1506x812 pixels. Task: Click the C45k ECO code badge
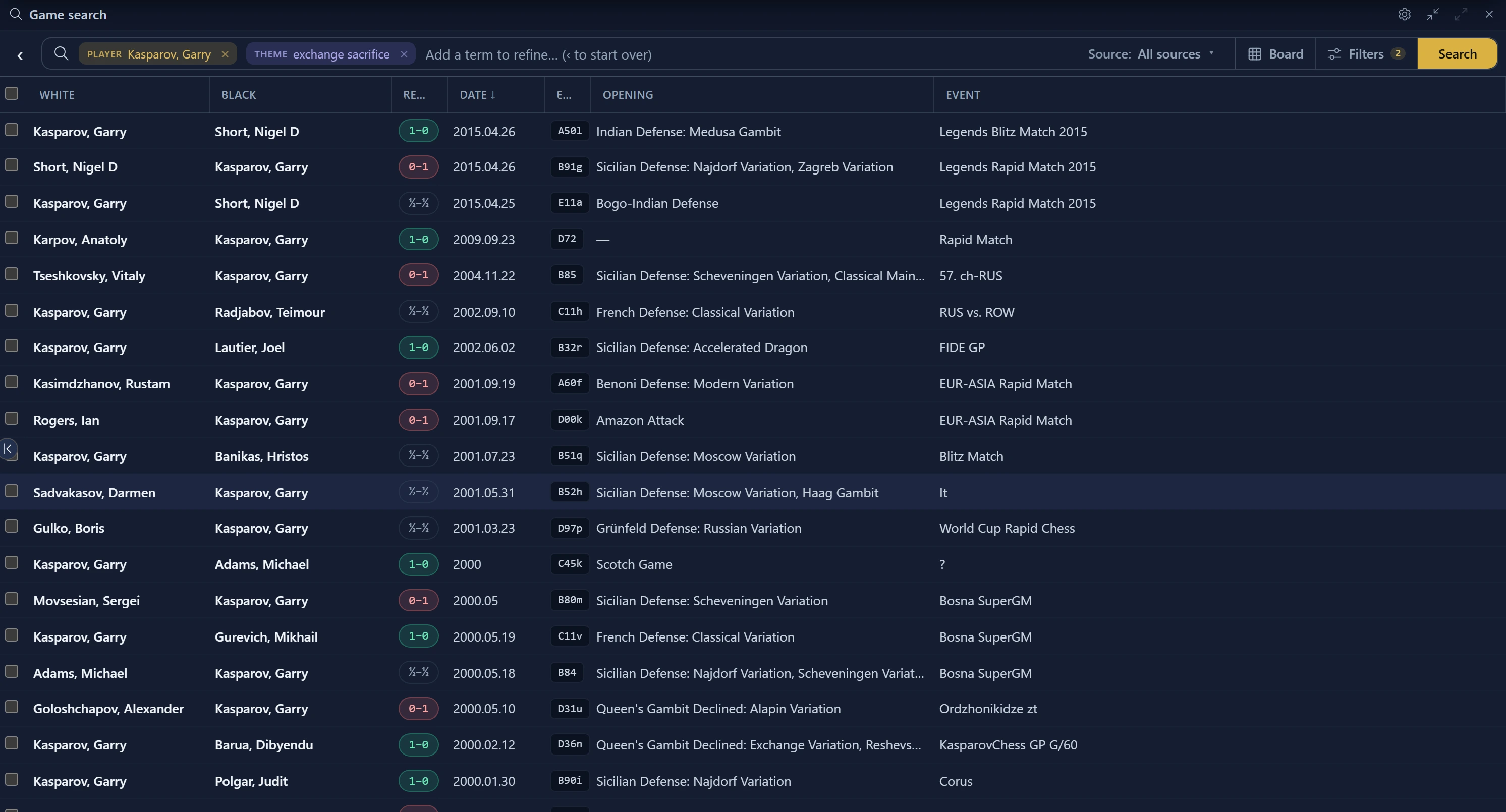tap(570, 564)
